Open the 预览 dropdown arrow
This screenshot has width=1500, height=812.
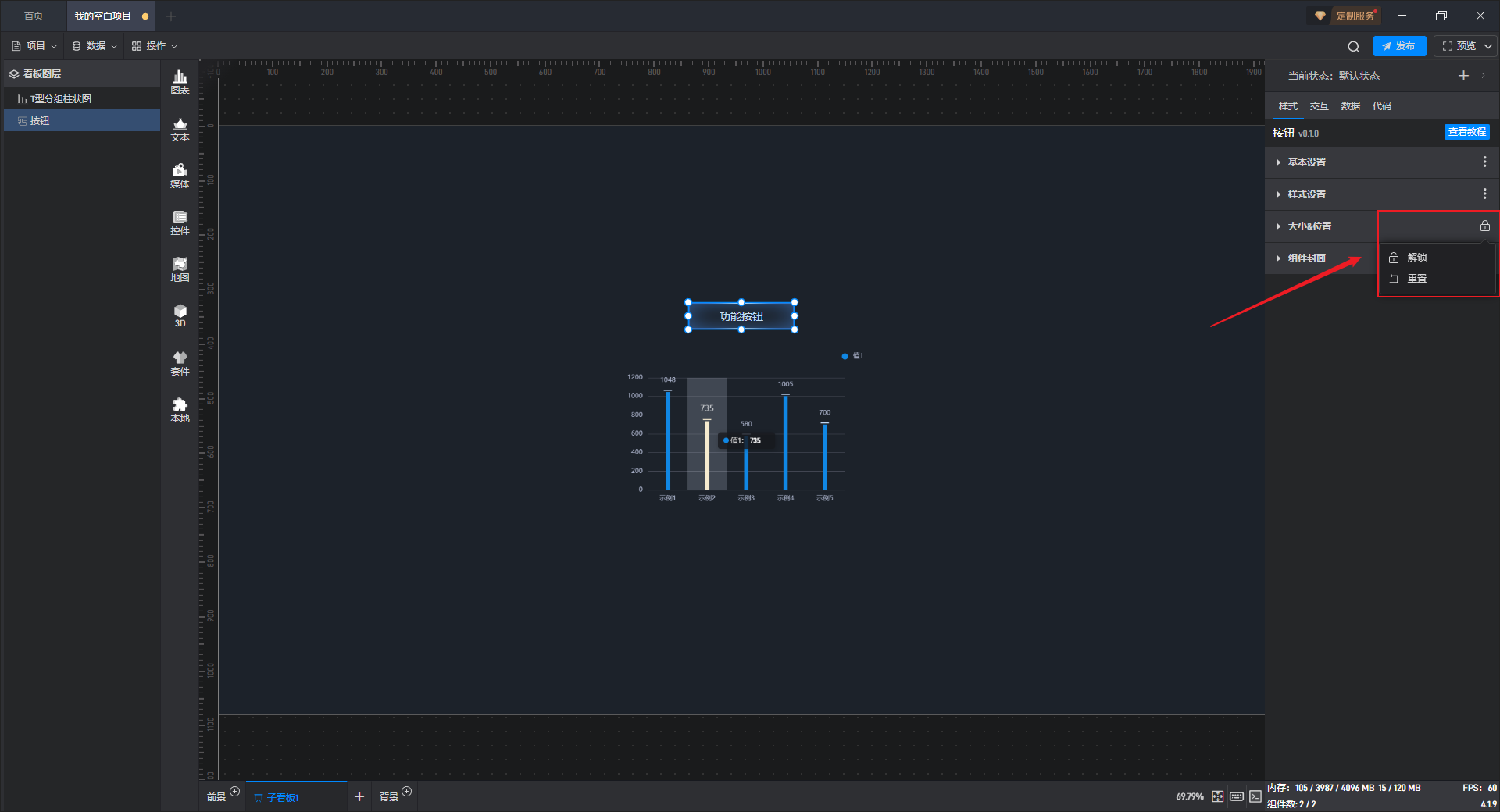[x=1488, y=46]
